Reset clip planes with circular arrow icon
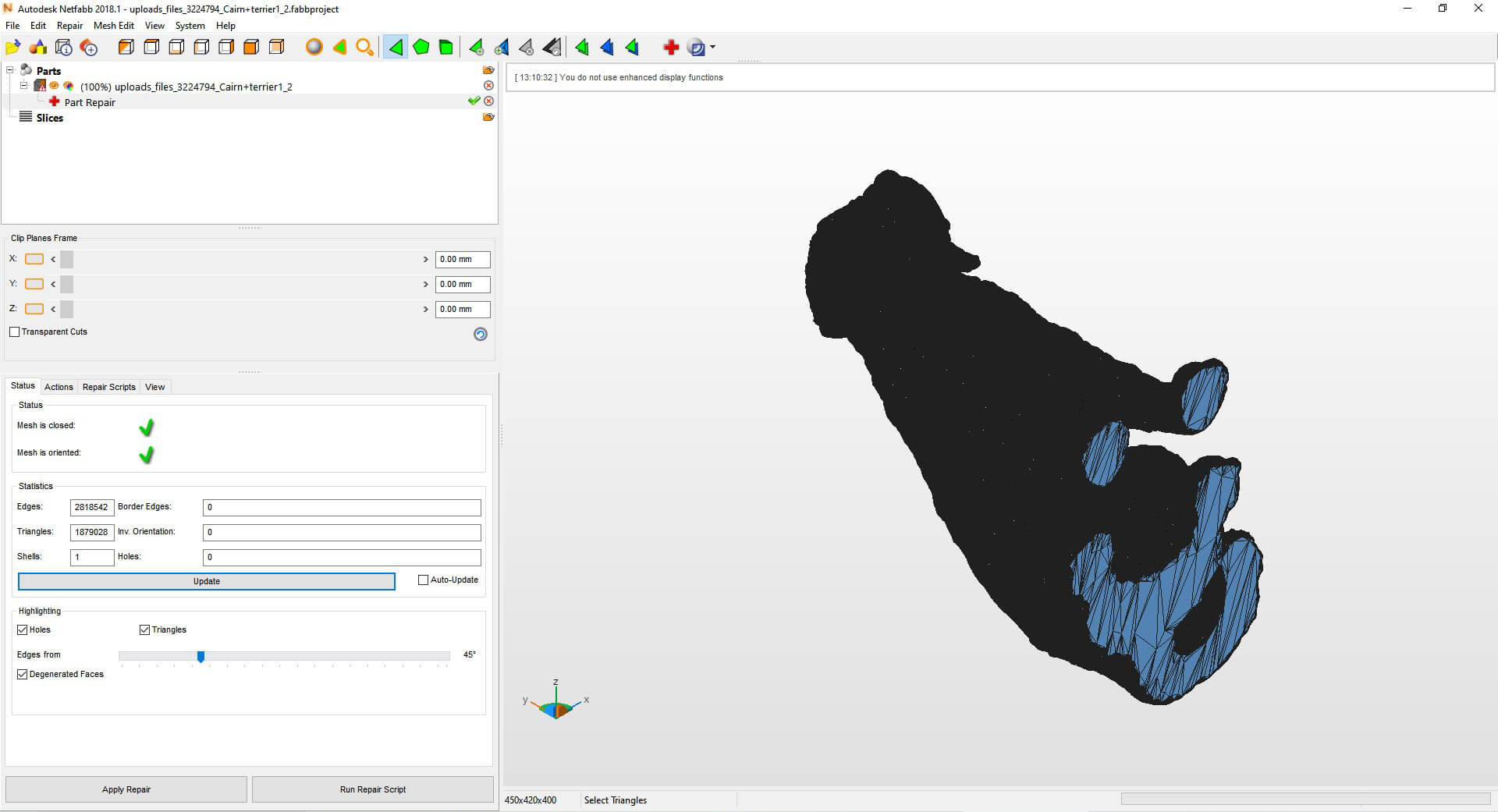This screenshot has height=812, width=1498. [x=481, y=334]
